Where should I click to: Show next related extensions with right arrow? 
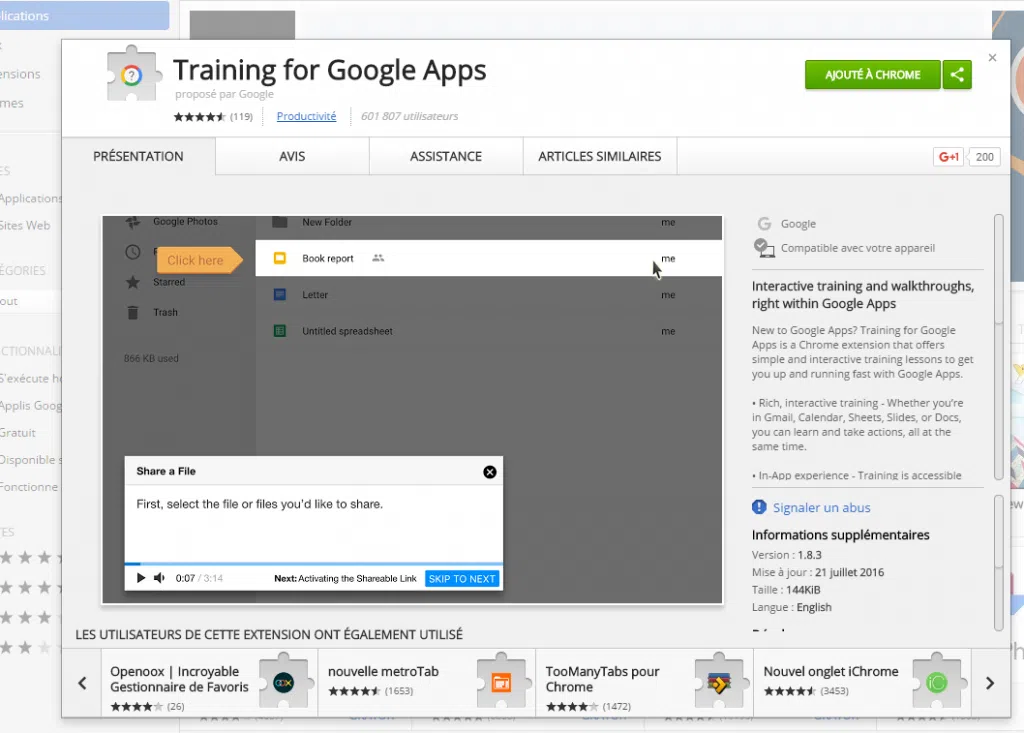coord(990,683)
